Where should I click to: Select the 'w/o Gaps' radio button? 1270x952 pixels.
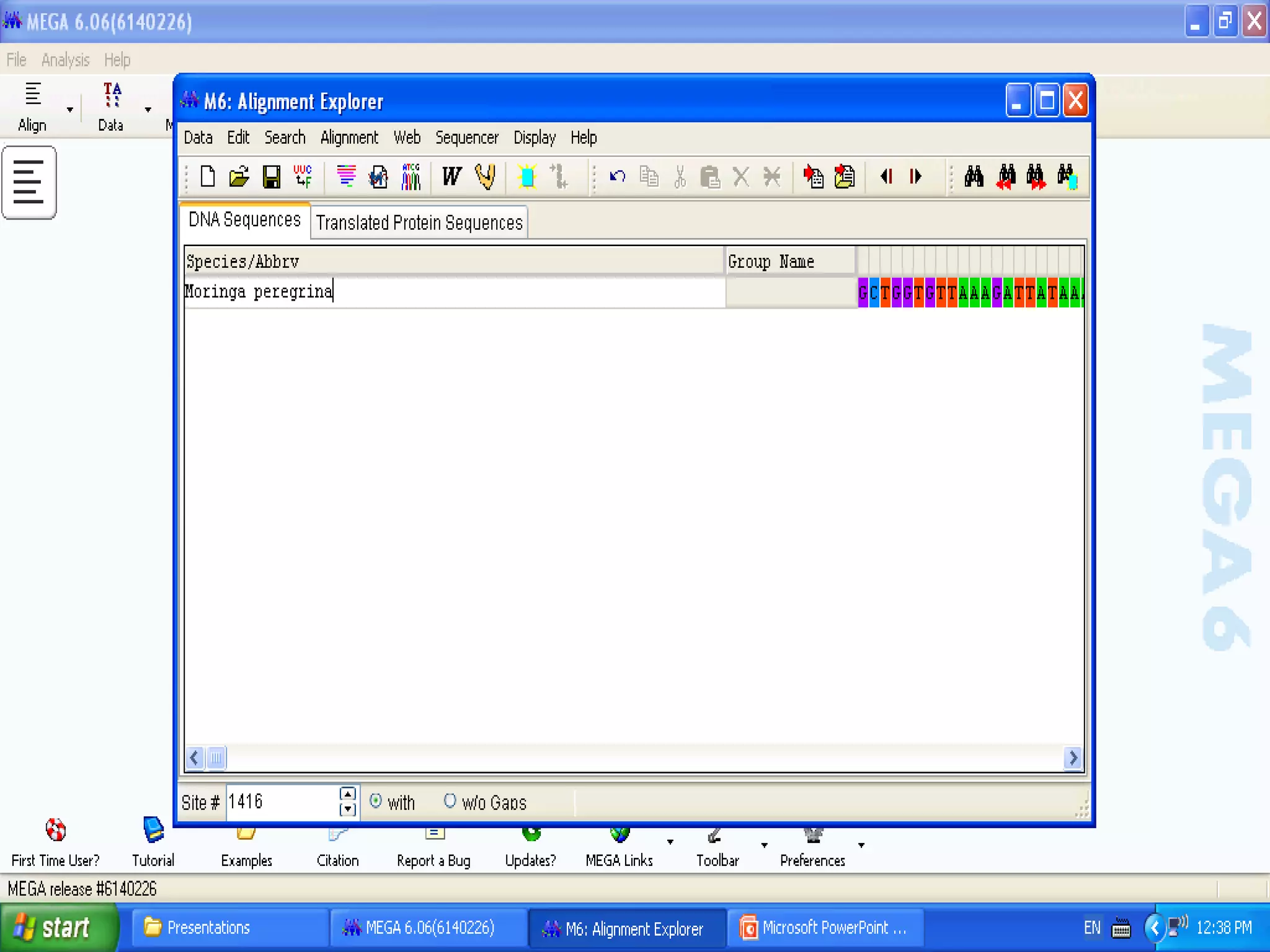(450, 801)
